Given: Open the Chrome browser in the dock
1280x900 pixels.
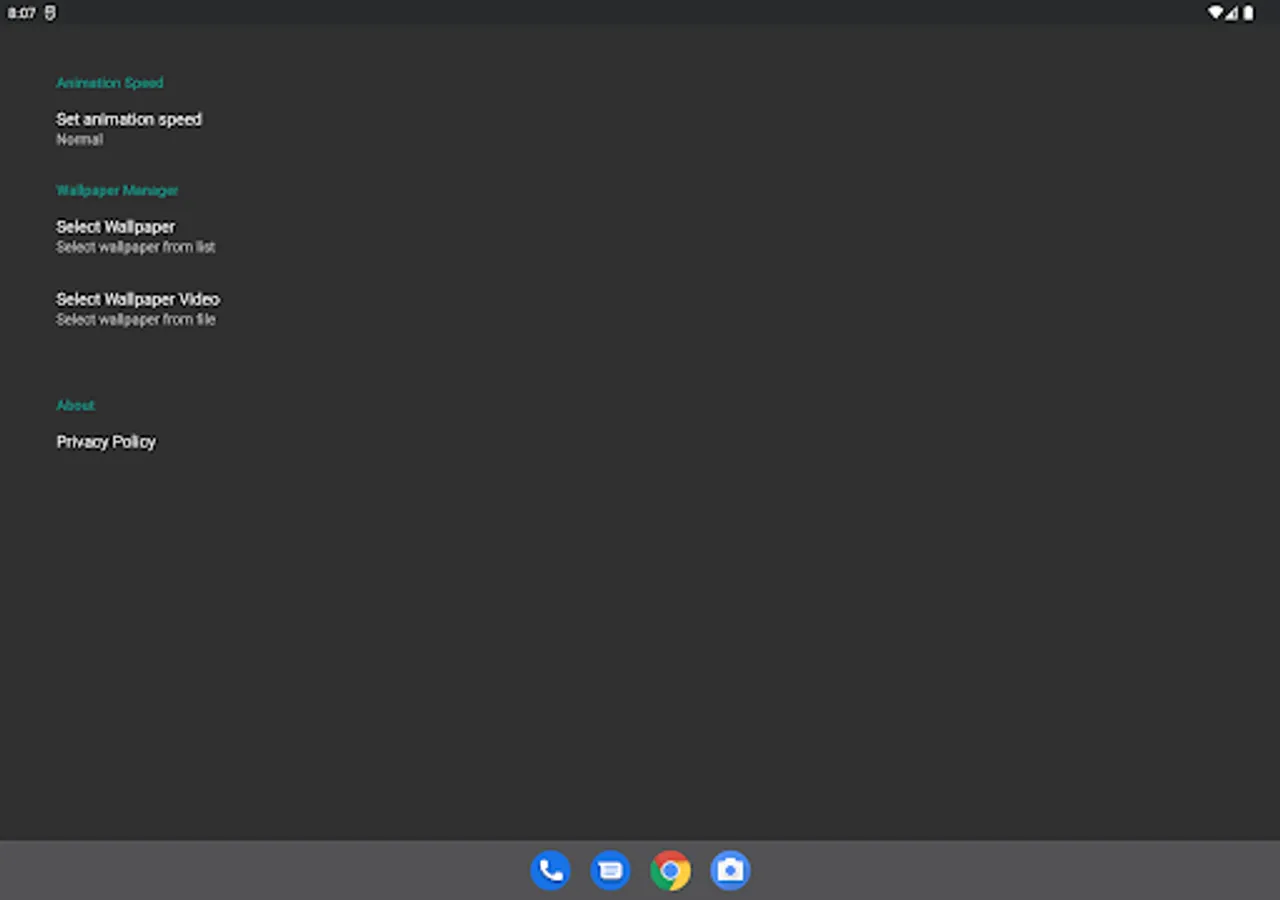Looking at the screenshot, I should (670, 870).
